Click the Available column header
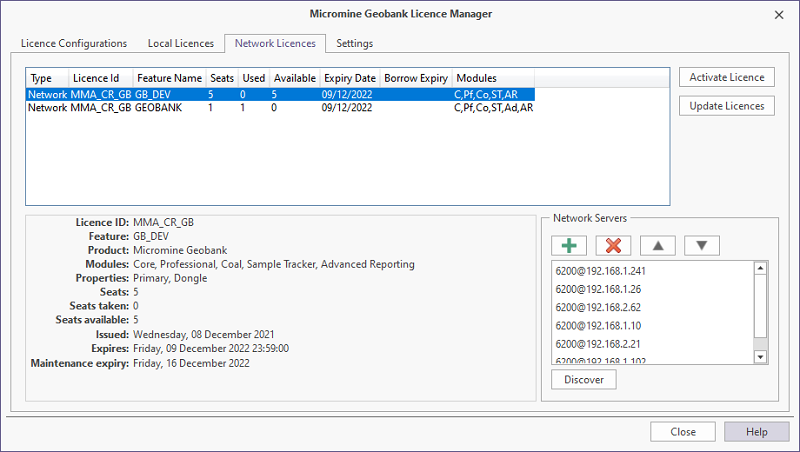The image size is (800, 452). tap(294, 78)
